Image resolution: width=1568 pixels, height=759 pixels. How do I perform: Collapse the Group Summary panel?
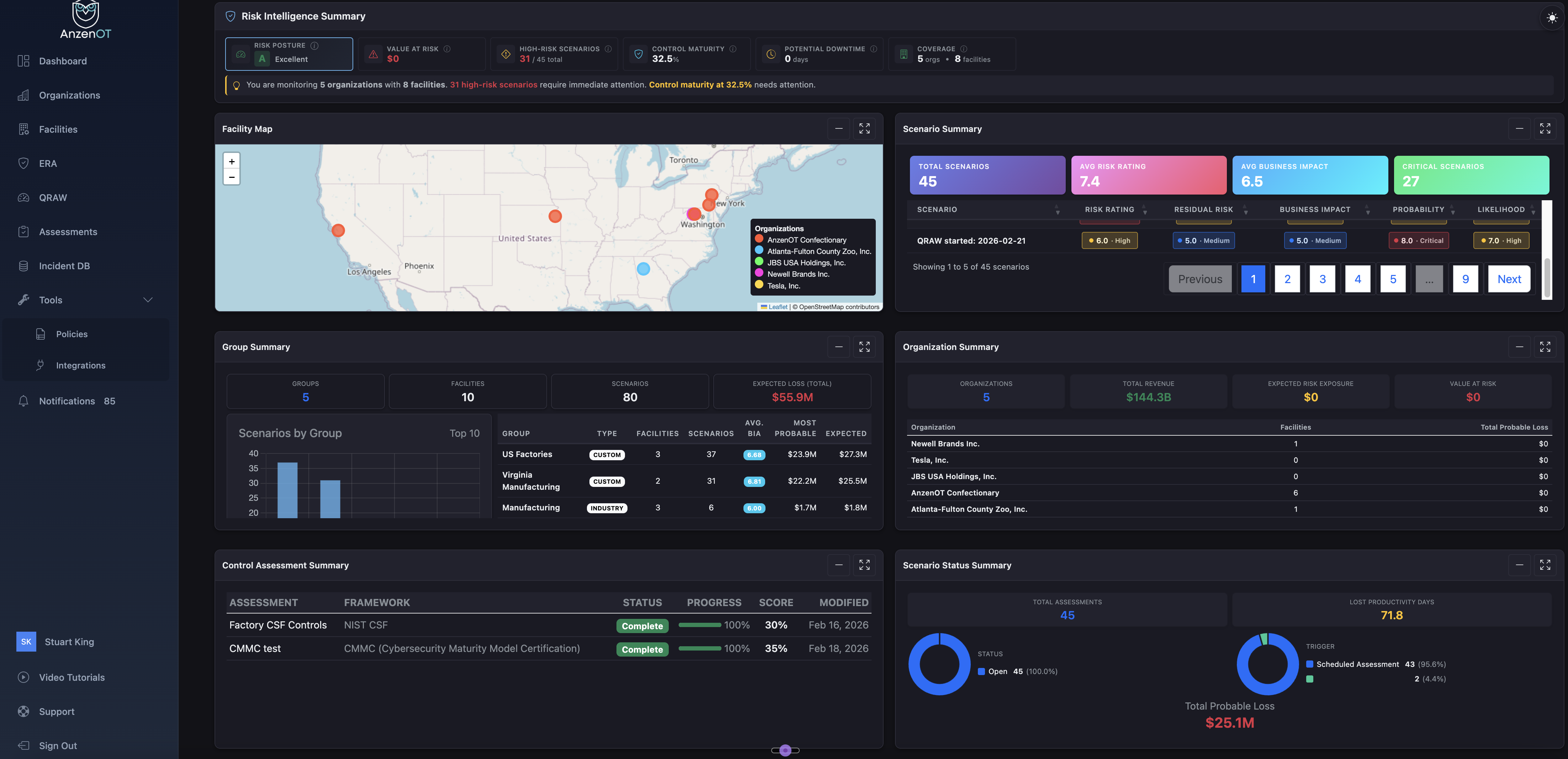[838, 346]
